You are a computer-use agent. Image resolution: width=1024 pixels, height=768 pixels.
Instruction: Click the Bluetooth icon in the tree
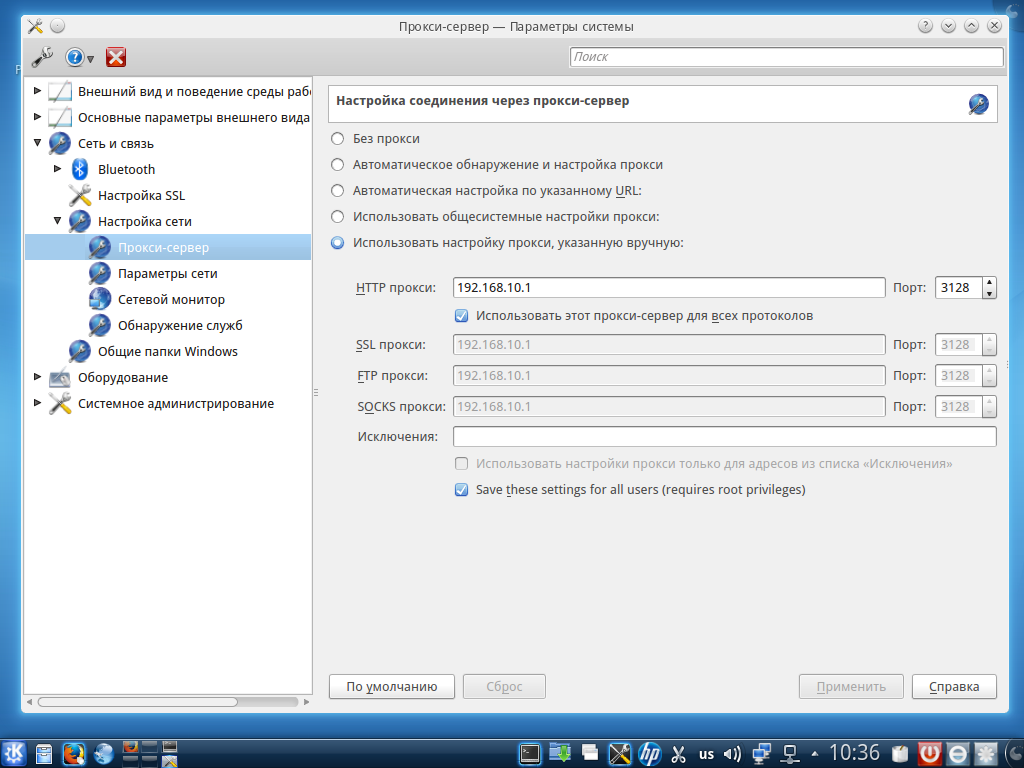click(x=80, y=169)
